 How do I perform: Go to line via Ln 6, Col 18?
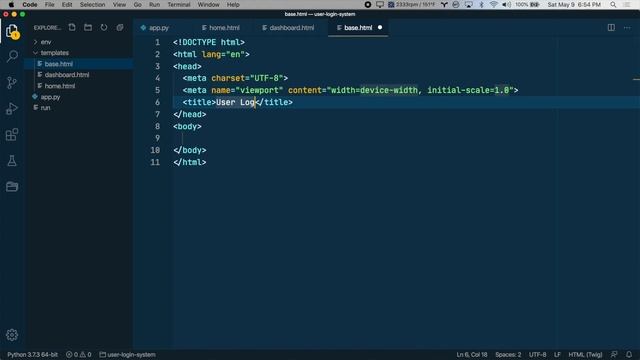tap(472, 354)
